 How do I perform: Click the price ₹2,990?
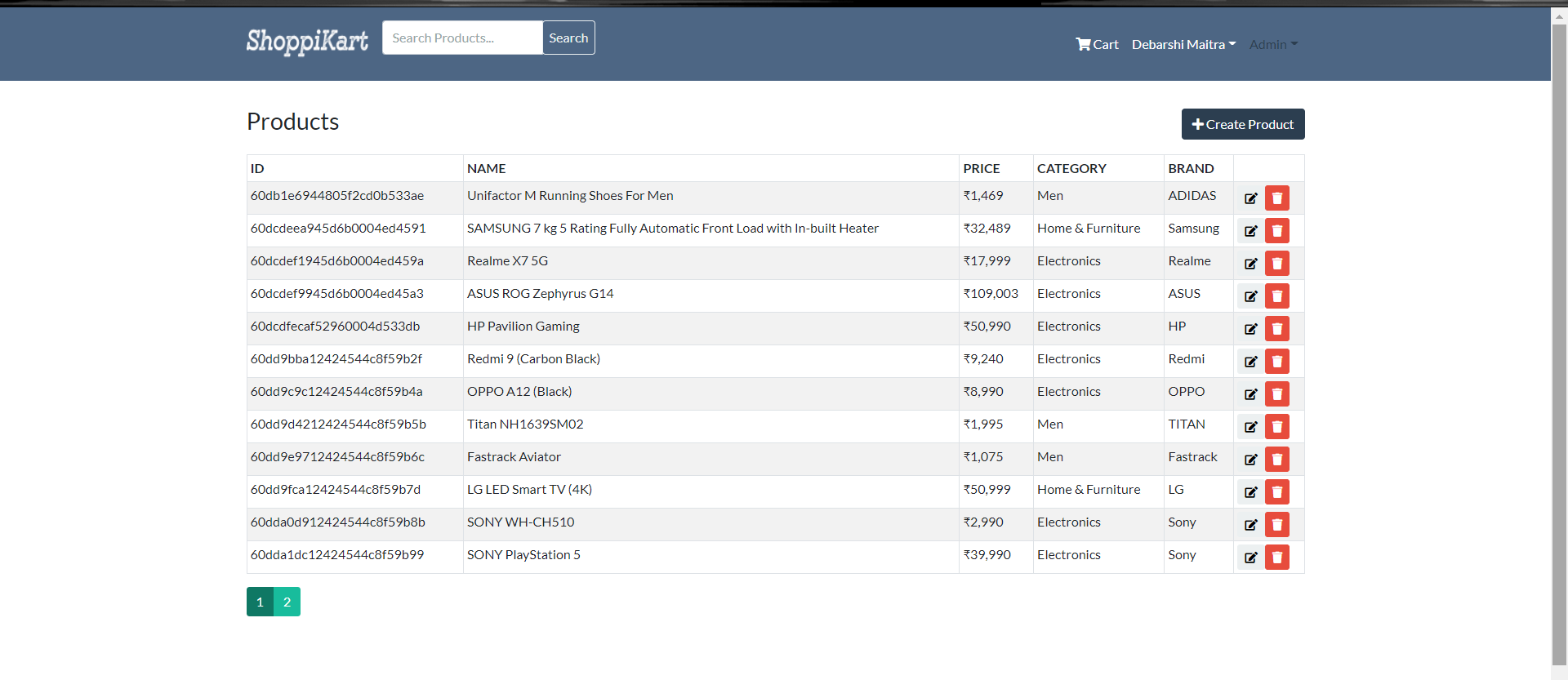point(983,522)
